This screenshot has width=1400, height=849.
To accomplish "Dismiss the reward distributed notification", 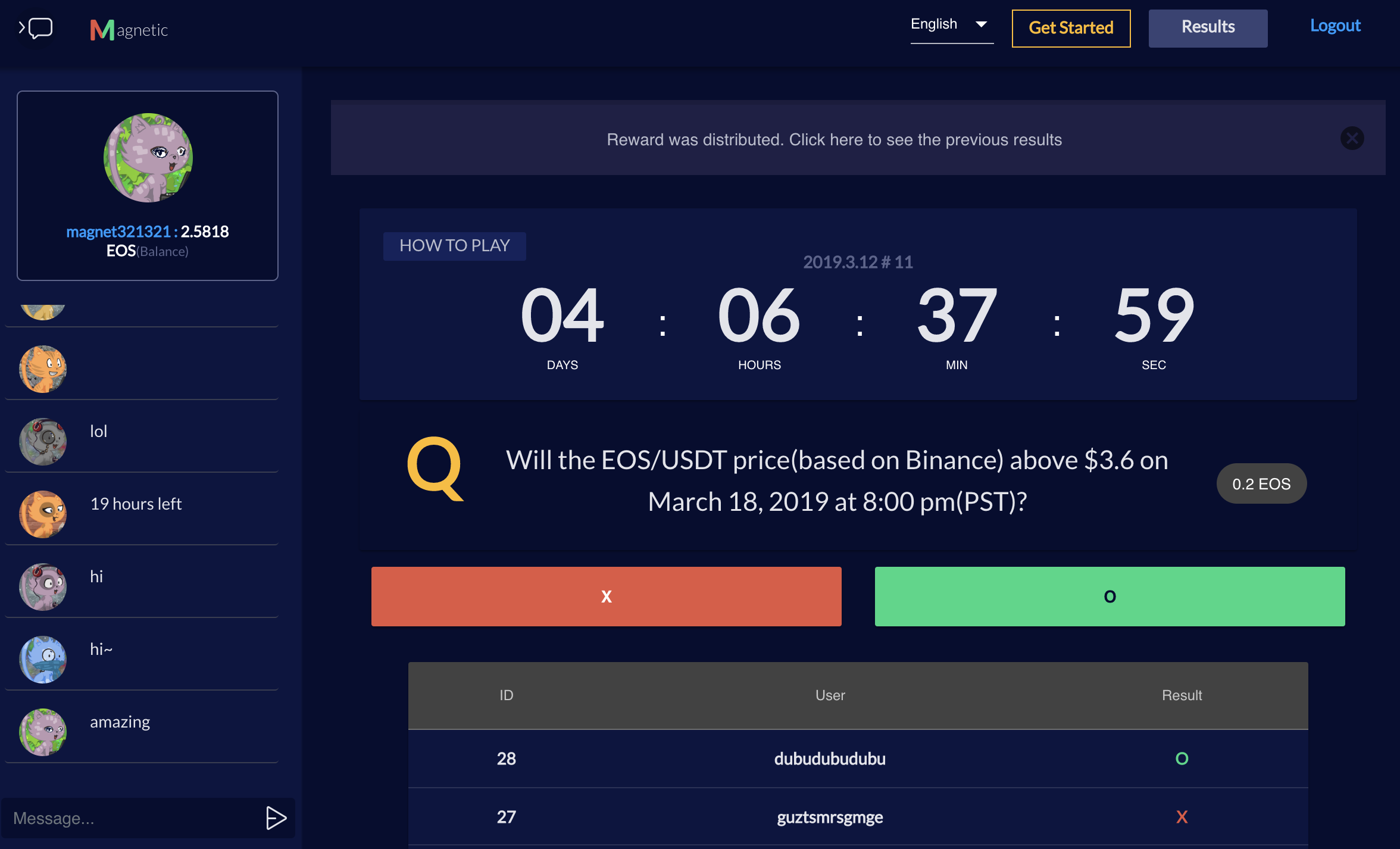I will pyautogui.click(x=1352, y=139).
